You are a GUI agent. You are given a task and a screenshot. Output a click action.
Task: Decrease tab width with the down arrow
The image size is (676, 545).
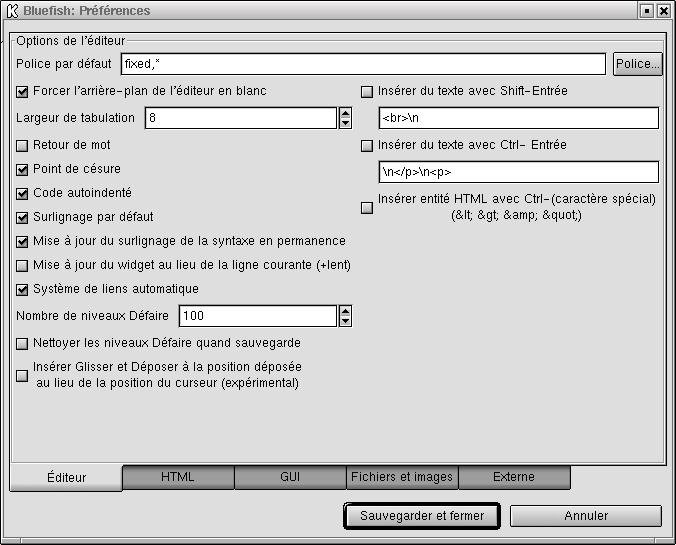(x=345, y=123)
